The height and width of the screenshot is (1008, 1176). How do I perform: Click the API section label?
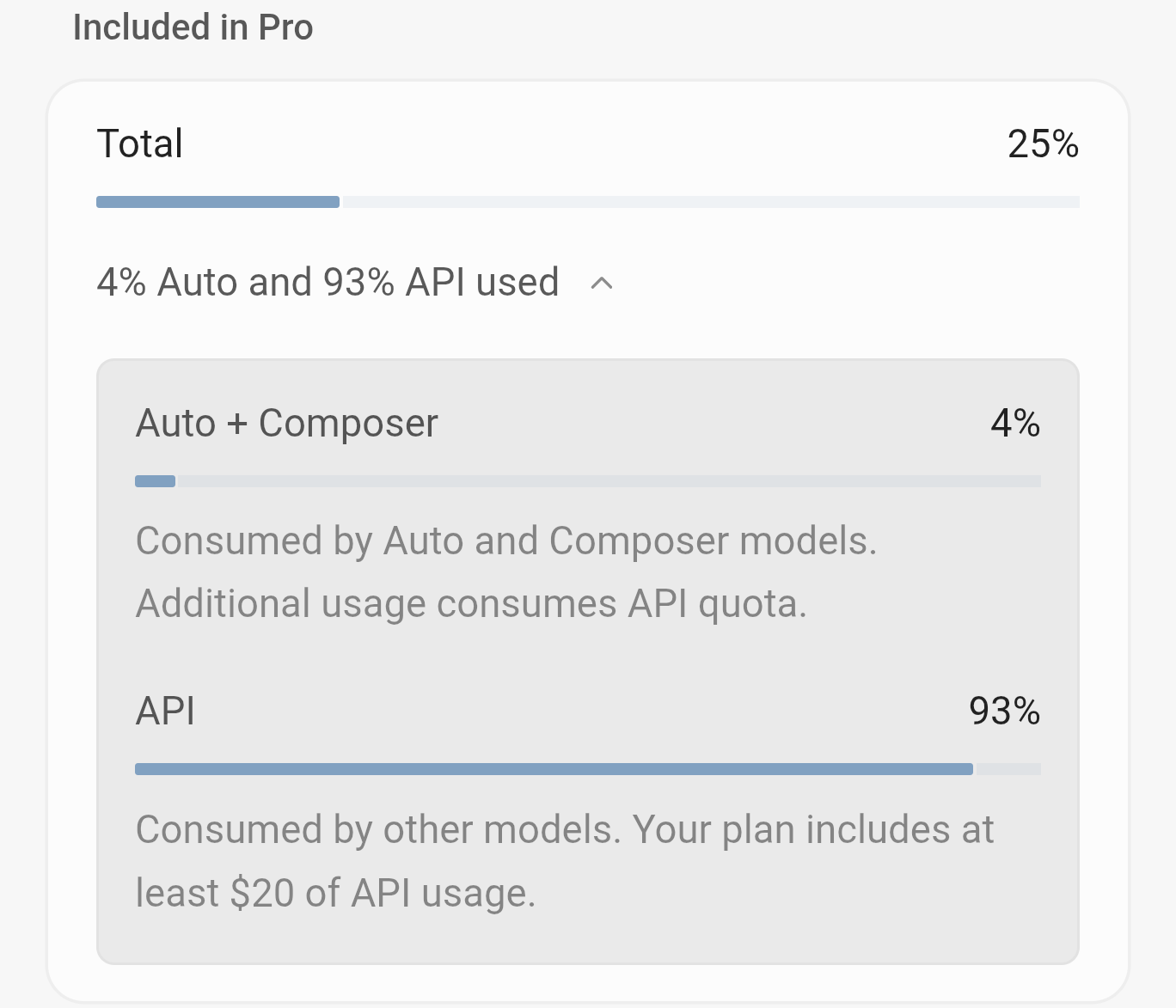[165, 712]
